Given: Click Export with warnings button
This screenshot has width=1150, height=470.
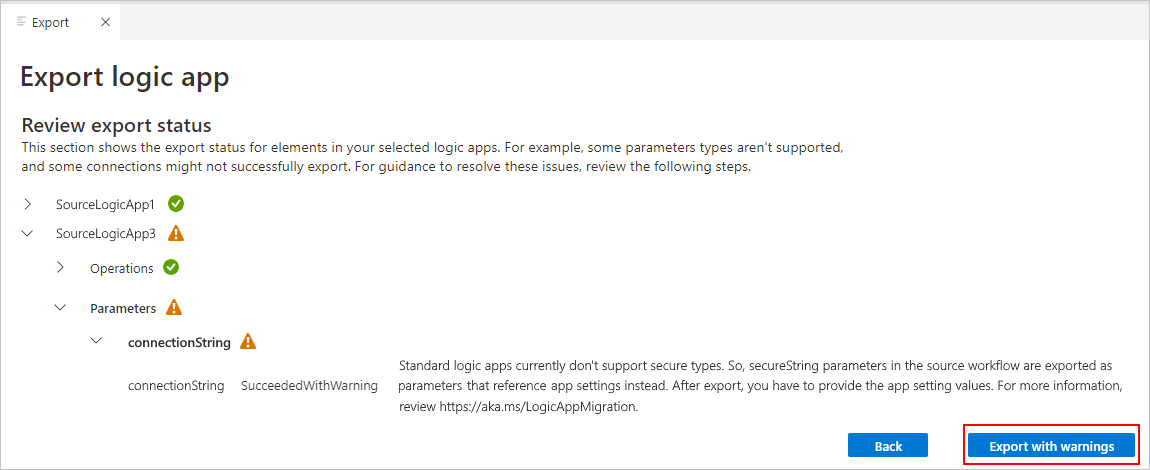Looking at the screenshot, I should pyautogui.click(x=1052, y=445).
